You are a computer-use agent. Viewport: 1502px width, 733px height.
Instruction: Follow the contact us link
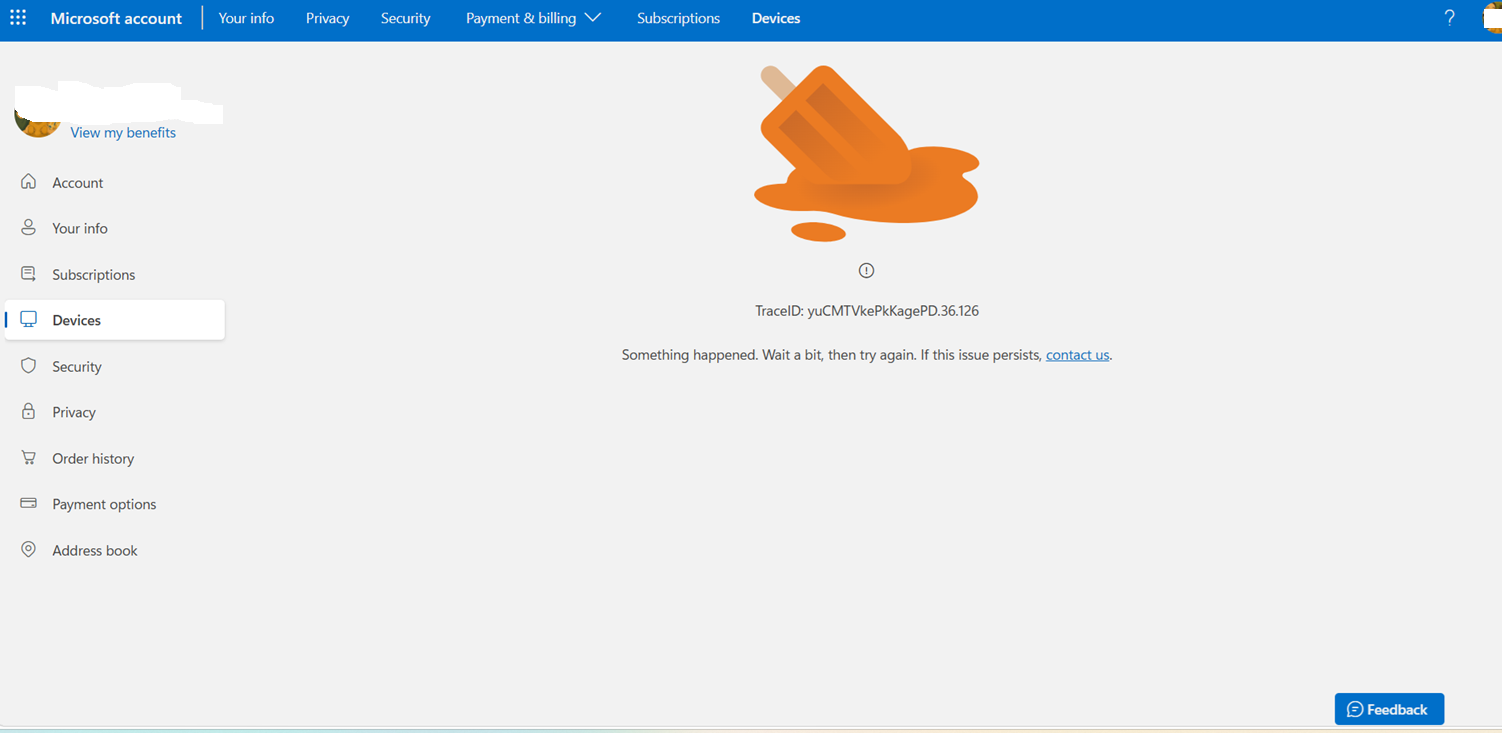click(x=1077, y=355)
